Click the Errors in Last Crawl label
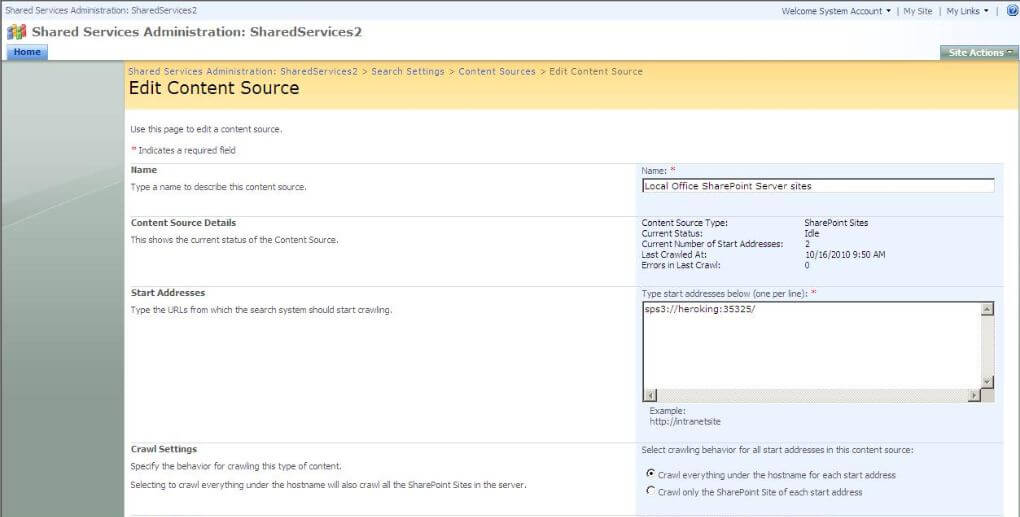This screenshot has height=517, width=1020. 681,265
